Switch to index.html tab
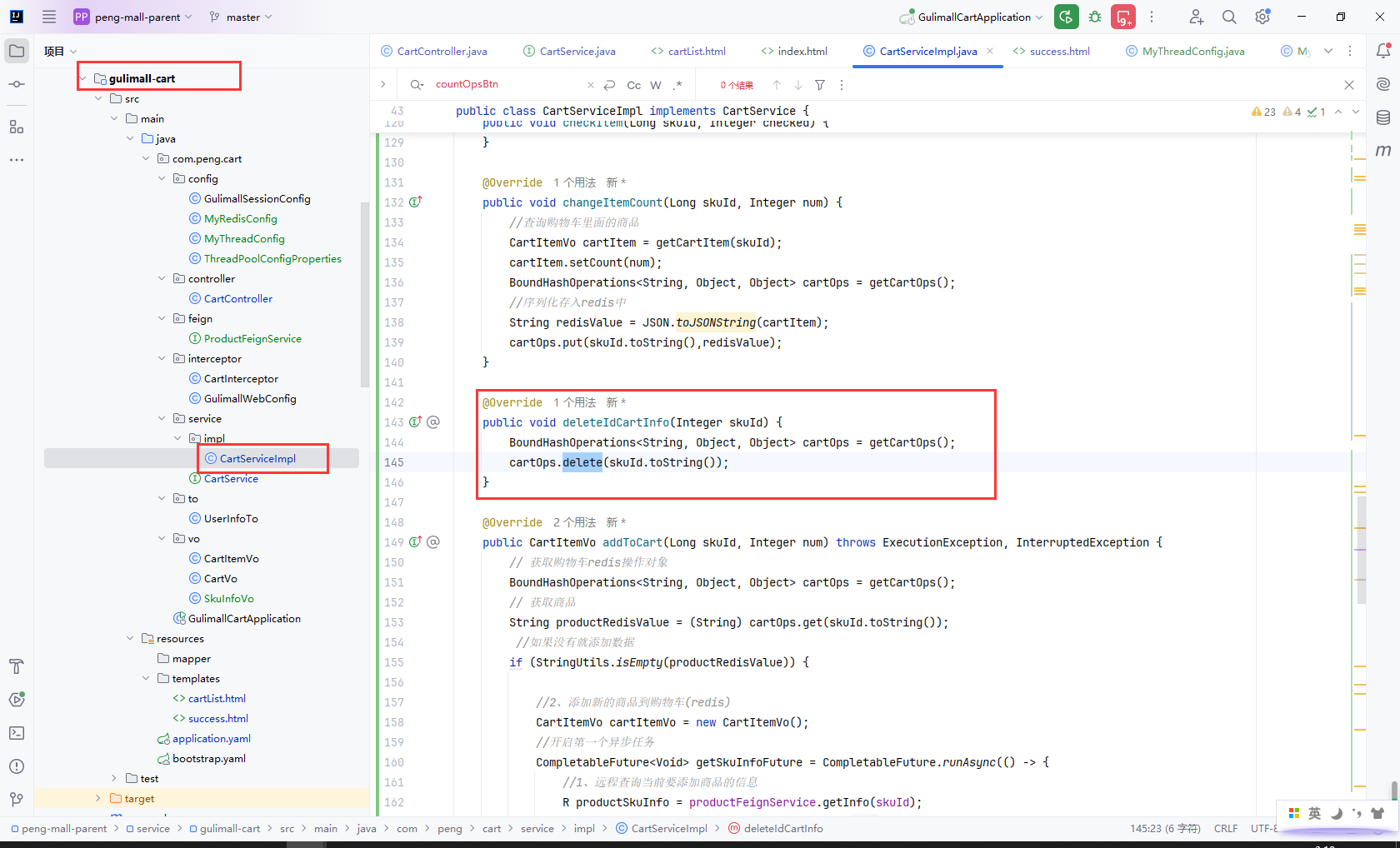This screenshot has width=1400, height=848. point(794,51)
